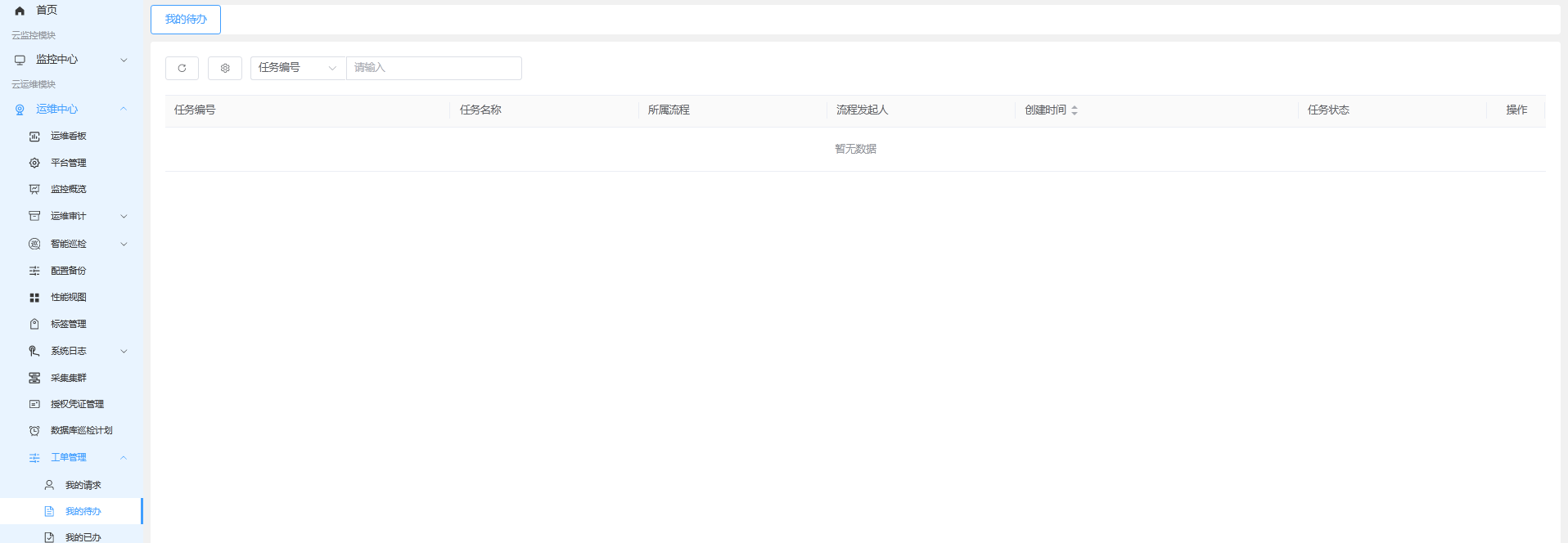Viewport: 1568px width, 543px height.
Task: Open 我的已办 under 工单管理
Action: 83,537
